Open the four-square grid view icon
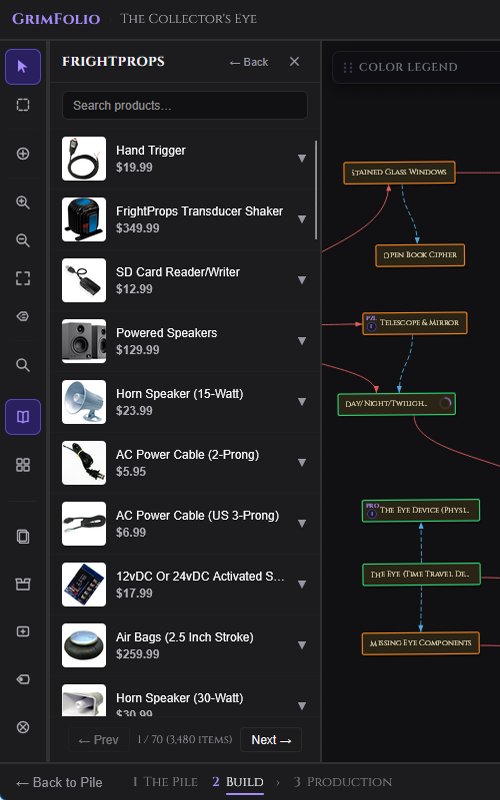500x800 pixels. tap(23, 465)
